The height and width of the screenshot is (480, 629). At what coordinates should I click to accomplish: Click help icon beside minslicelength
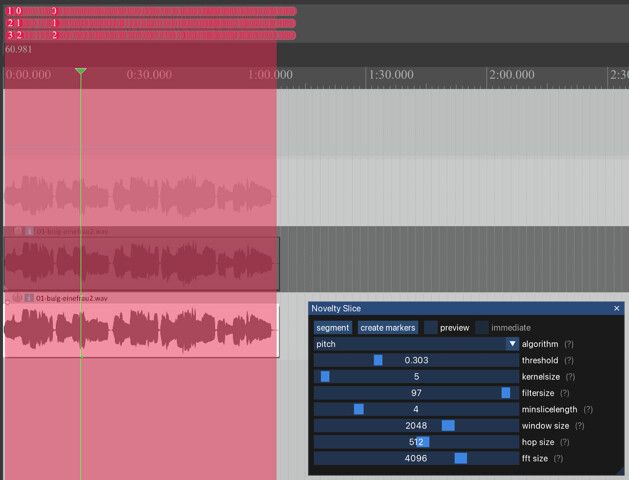588,409
